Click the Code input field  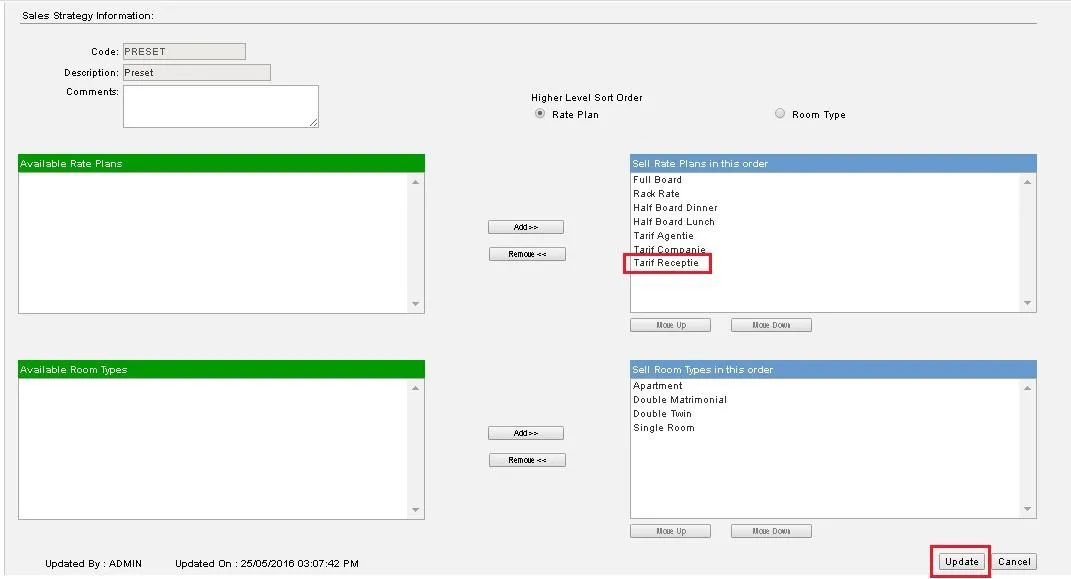pos(184,52)
